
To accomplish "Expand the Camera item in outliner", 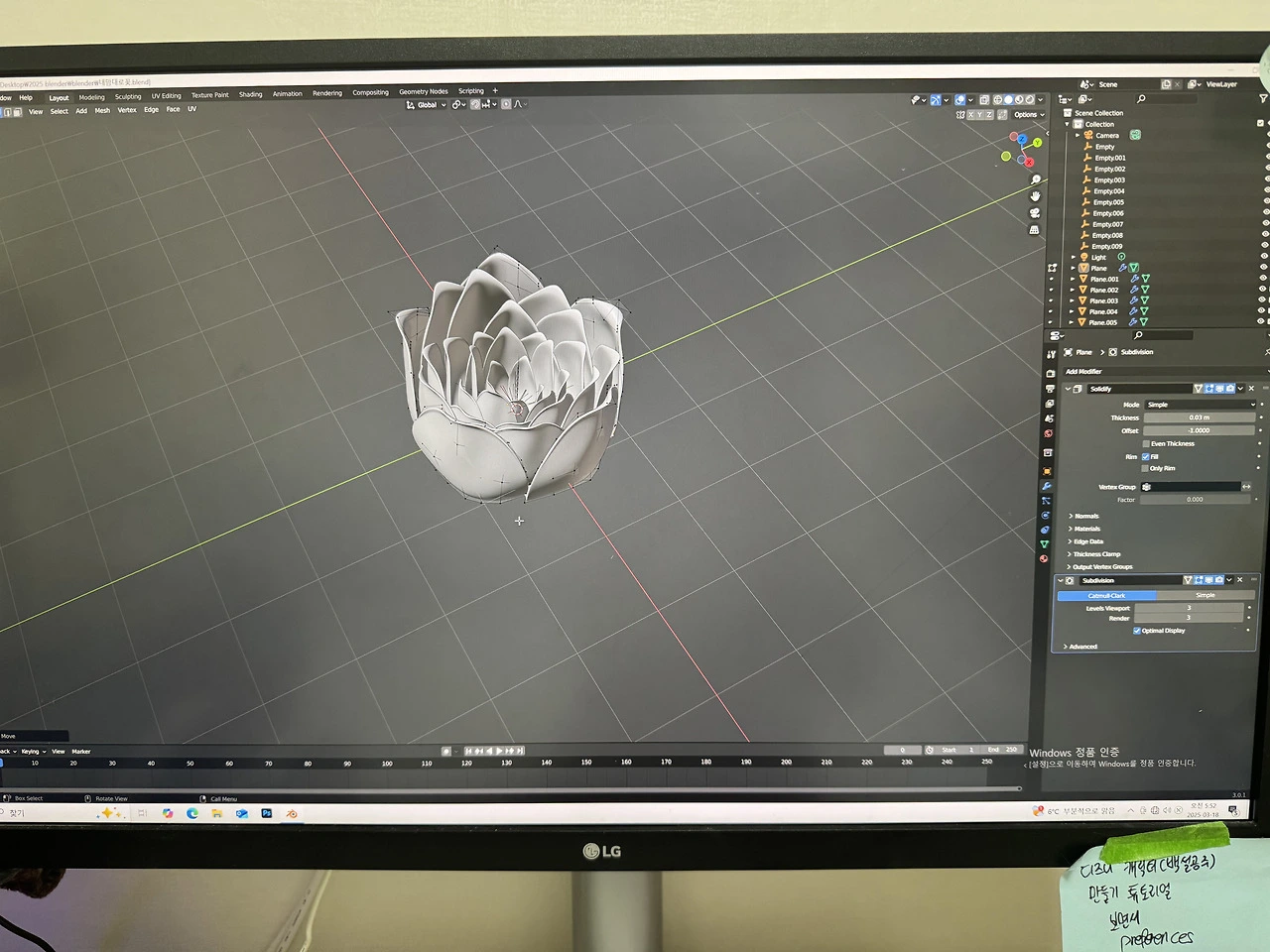I will coord(1078,135).
